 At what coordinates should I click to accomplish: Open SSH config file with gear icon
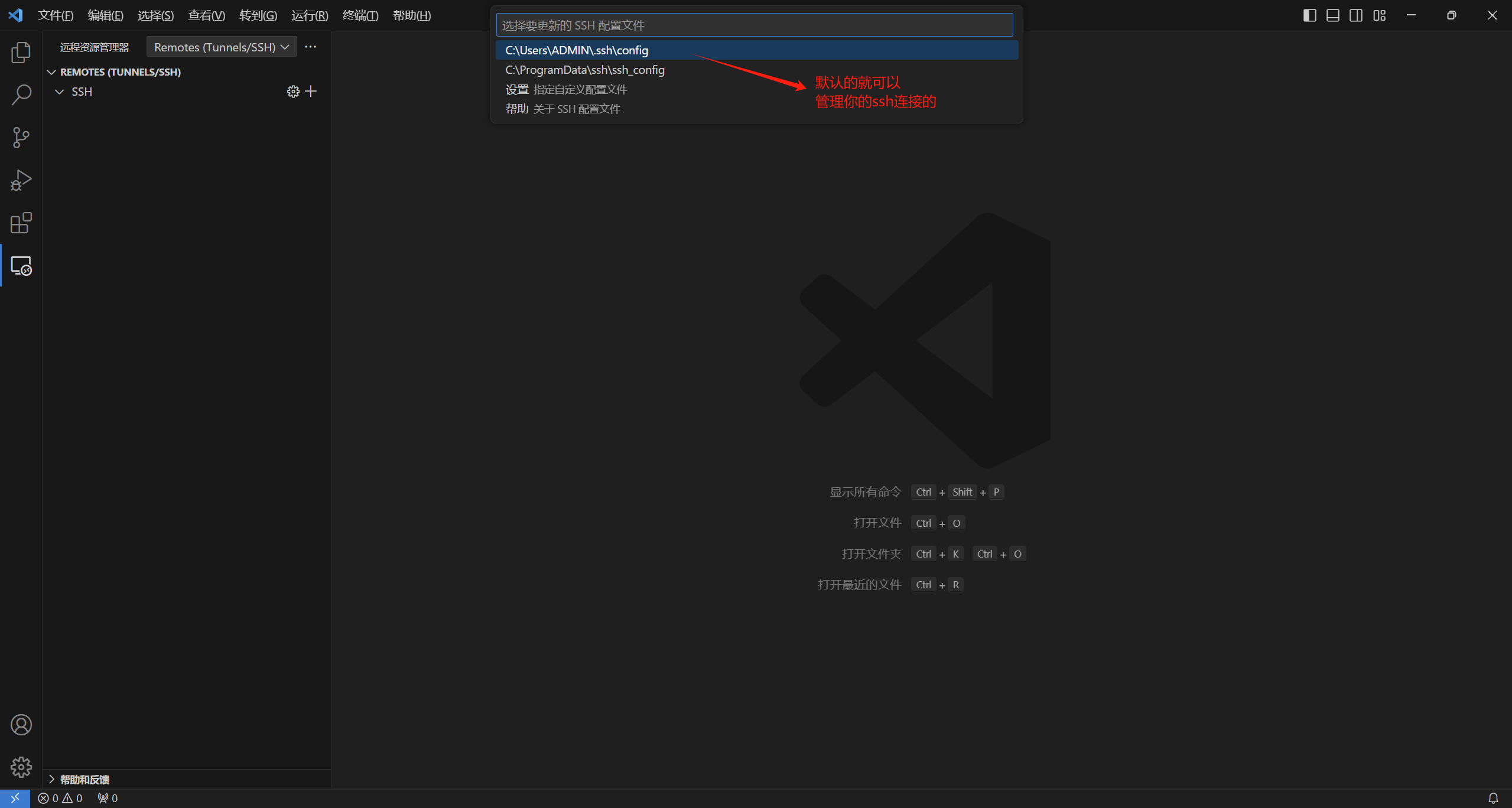pos(293,92)
